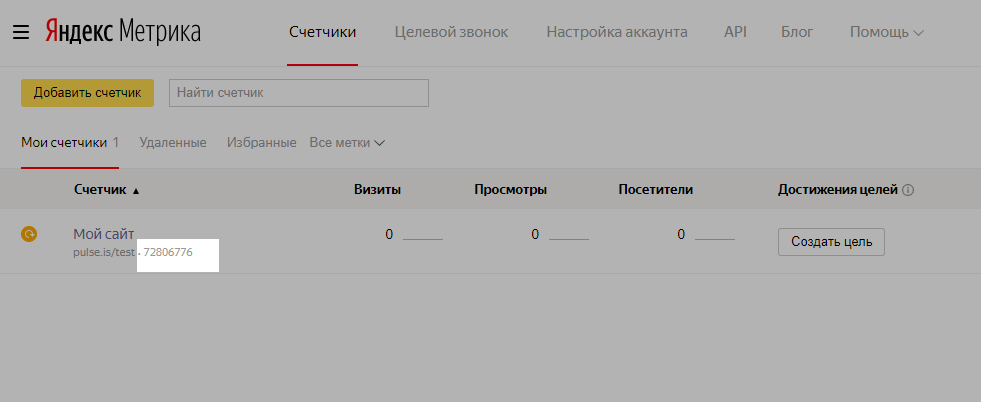Click the counter number 72806776

(167, 252)
